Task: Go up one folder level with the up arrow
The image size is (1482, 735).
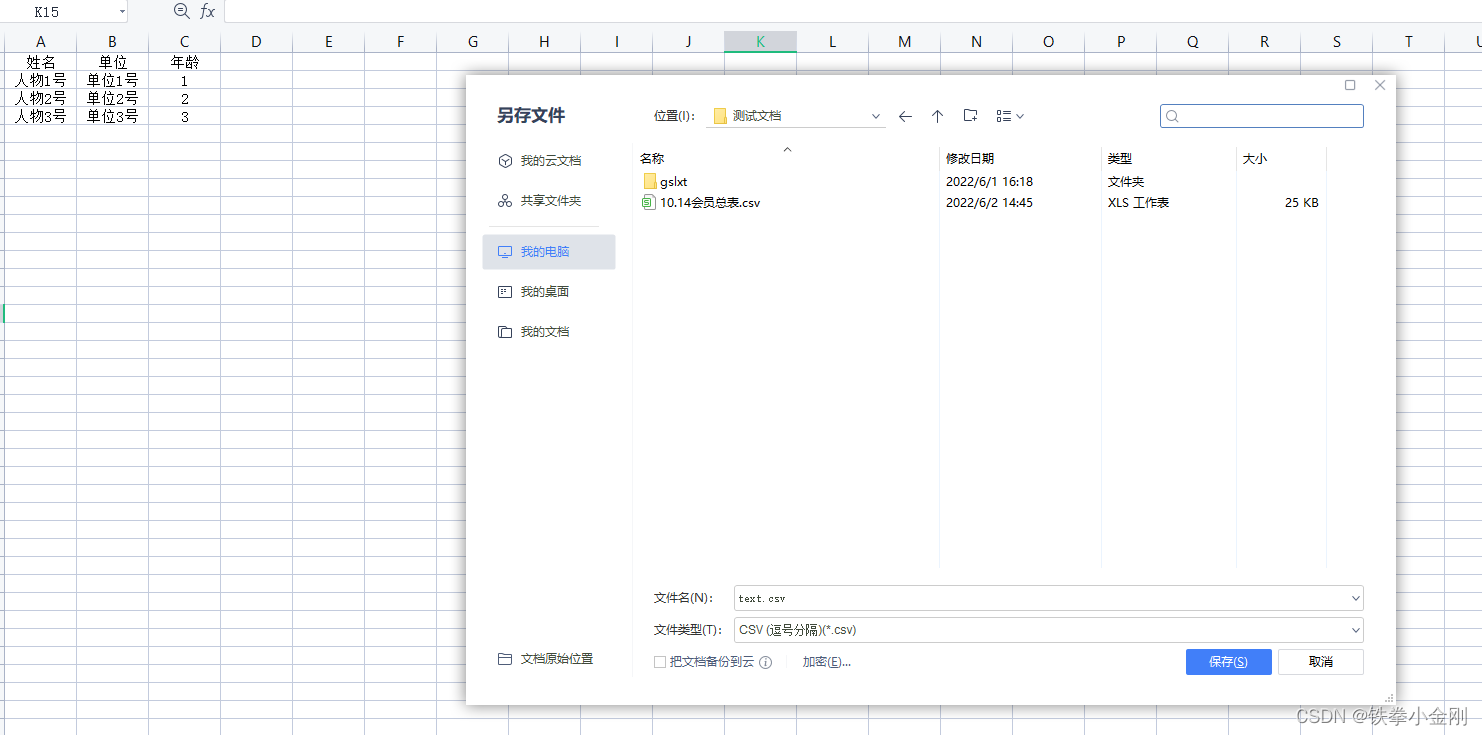Action: [x=937, y=115]
